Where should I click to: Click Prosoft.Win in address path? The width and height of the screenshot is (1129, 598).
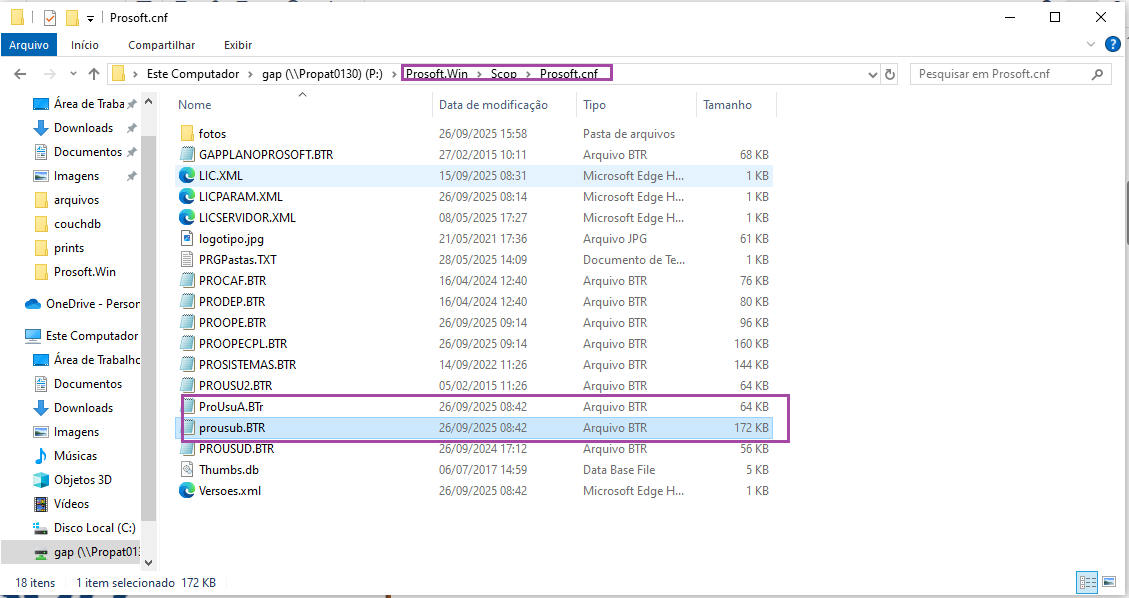pyautogui.click(x=437, y=74)
